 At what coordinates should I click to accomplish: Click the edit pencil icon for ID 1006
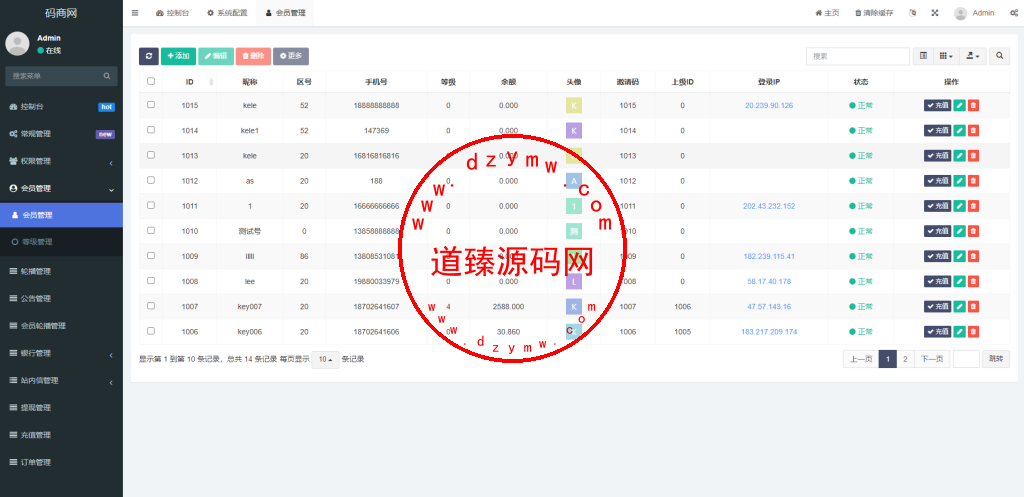959,332
